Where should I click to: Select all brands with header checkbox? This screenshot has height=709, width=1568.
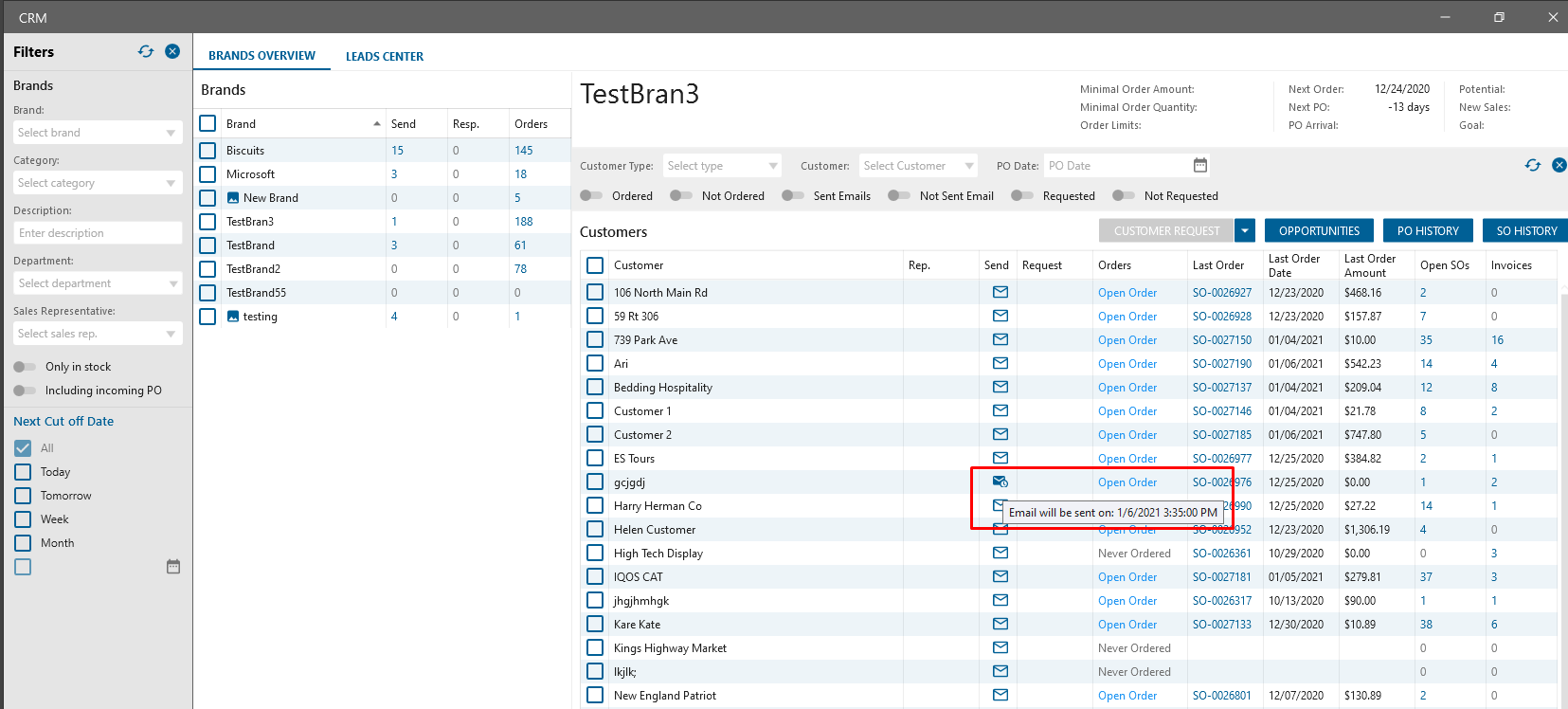click(x=207, y=123)
